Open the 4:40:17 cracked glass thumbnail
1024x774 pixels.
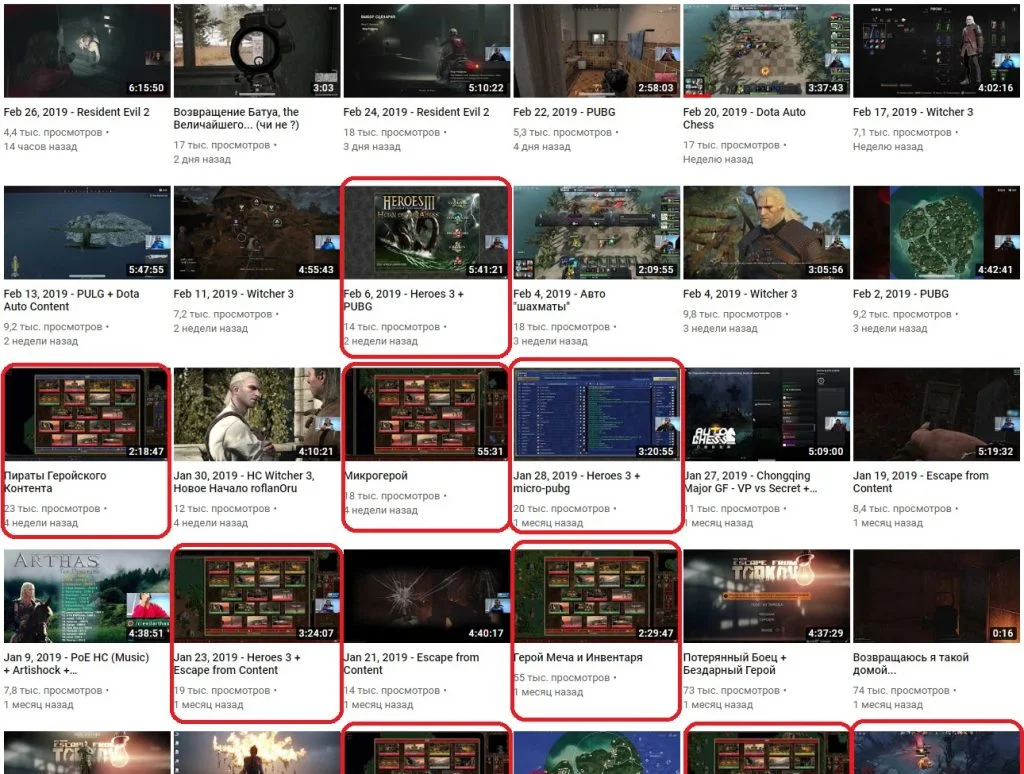tap(426, 596)
